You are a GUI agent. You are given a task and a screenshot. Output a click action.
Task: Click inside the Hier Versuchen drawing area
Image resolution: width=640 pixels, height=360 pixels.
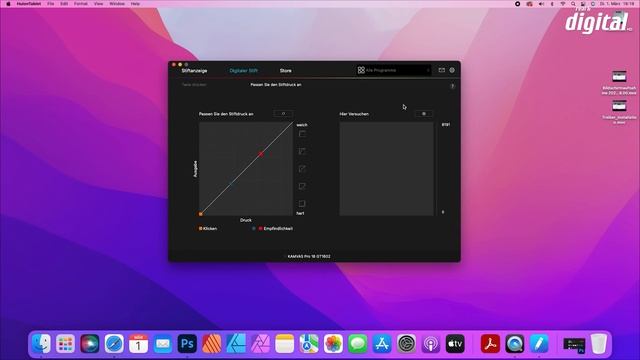[387, 169]
